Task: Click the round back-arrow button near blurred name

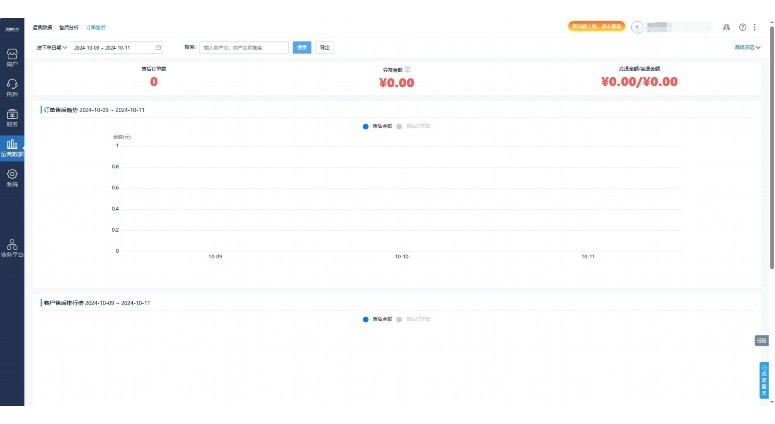Action: click(637, 27)
